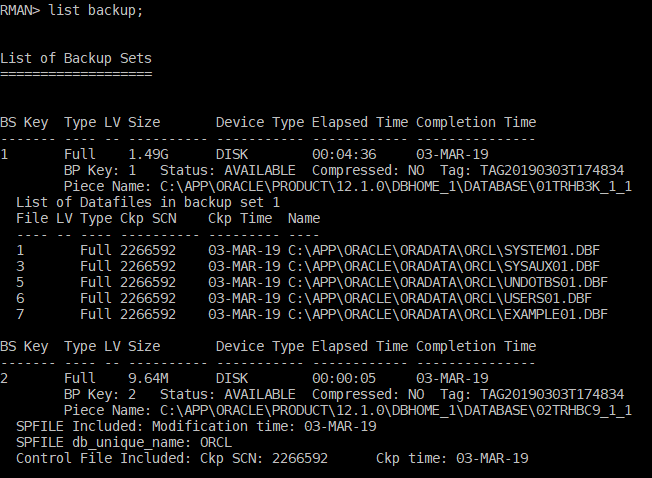Click the elapsed time 00:00:05

coord(344,378)
